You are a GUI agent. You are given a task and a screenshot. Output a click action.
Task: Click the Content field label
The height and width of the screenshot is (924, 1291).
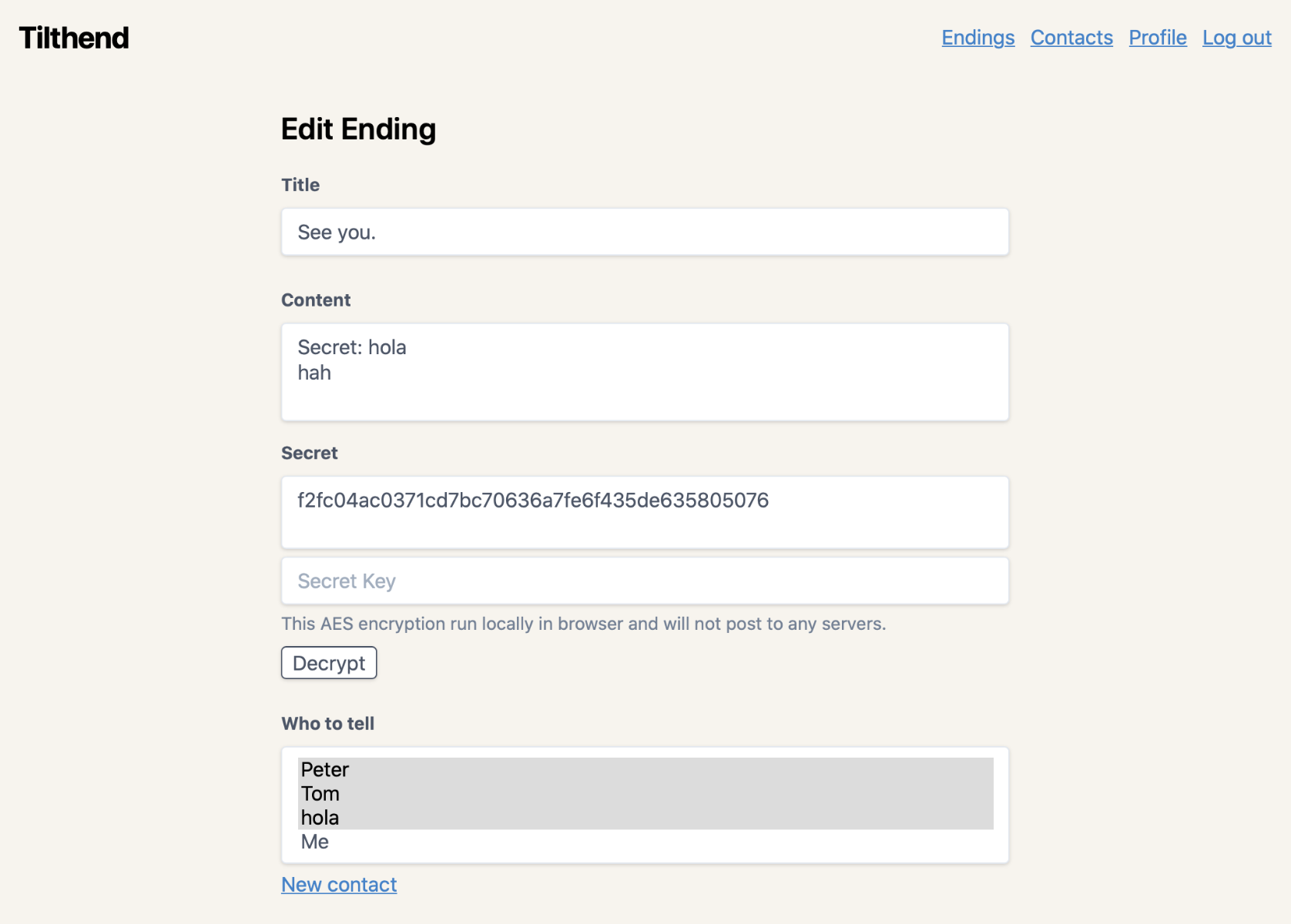(316, 300)
